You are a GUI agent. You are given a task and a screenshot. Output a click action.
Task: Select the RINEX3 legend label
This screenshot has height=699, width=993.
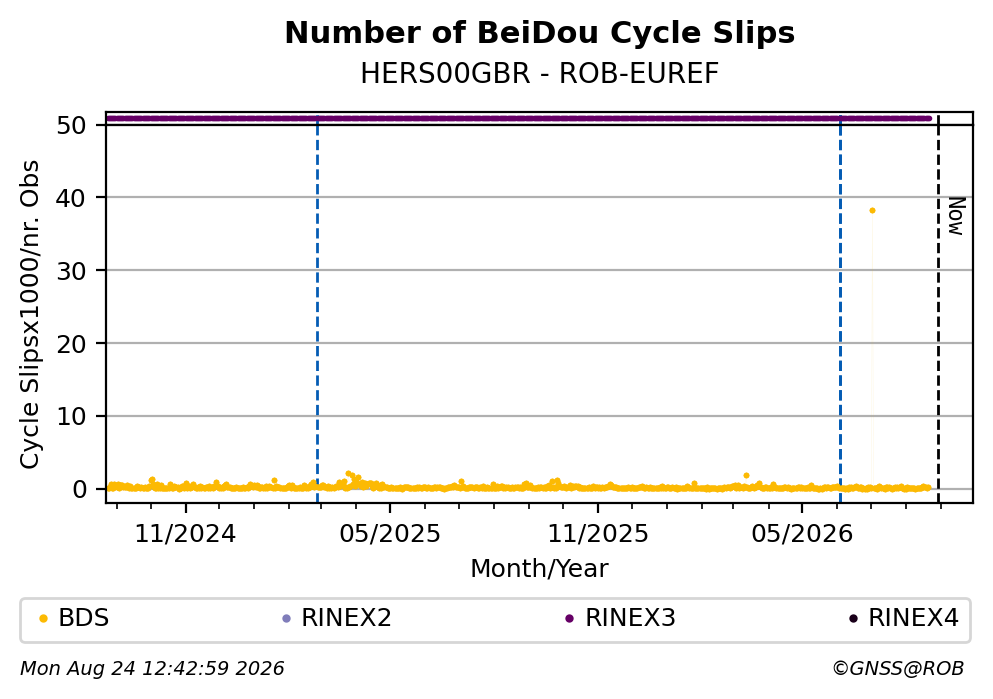[x=630, y=618]
